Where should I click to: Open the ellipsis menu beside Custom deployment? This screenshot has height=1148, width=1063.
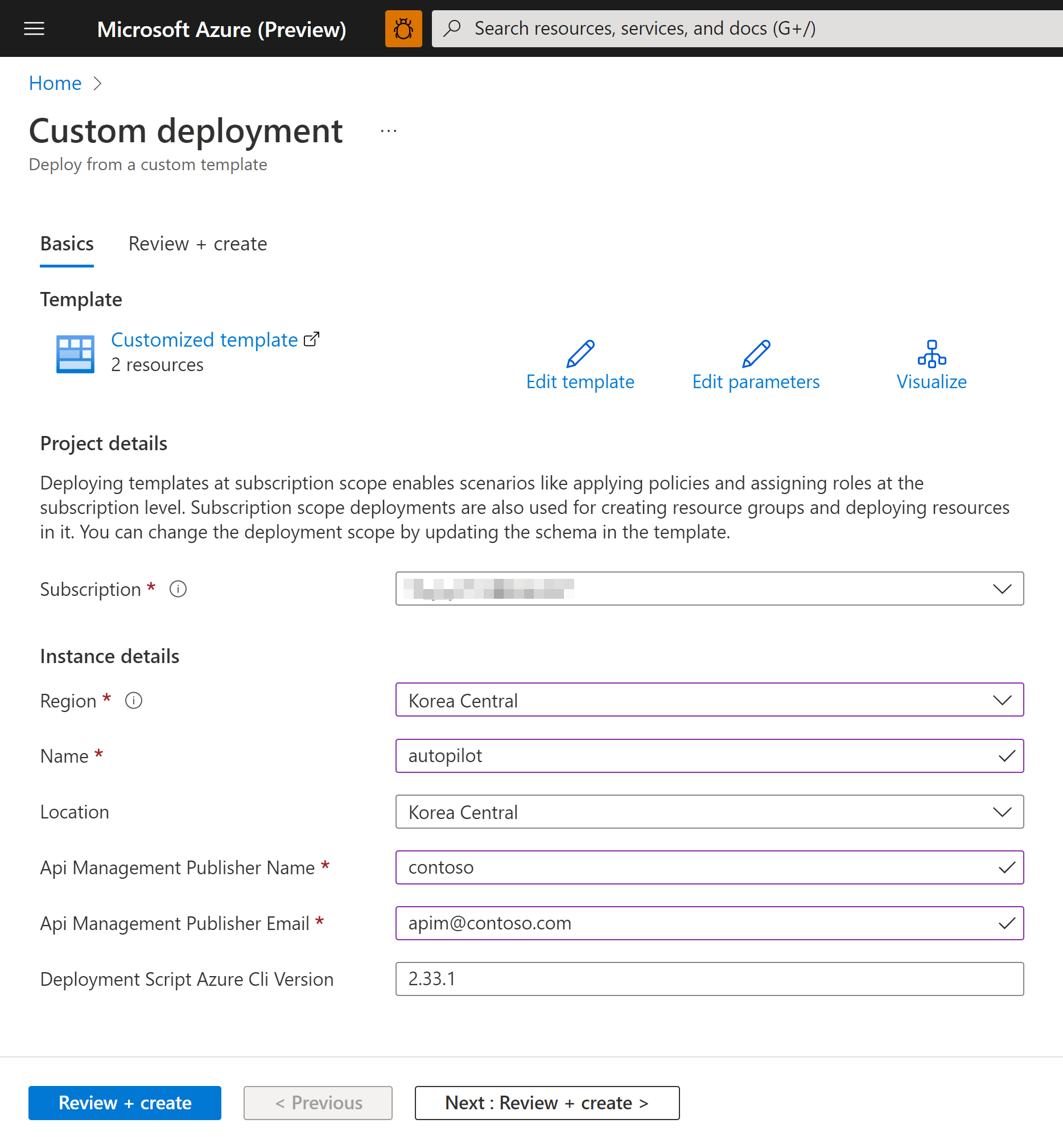tap(388, 131)
